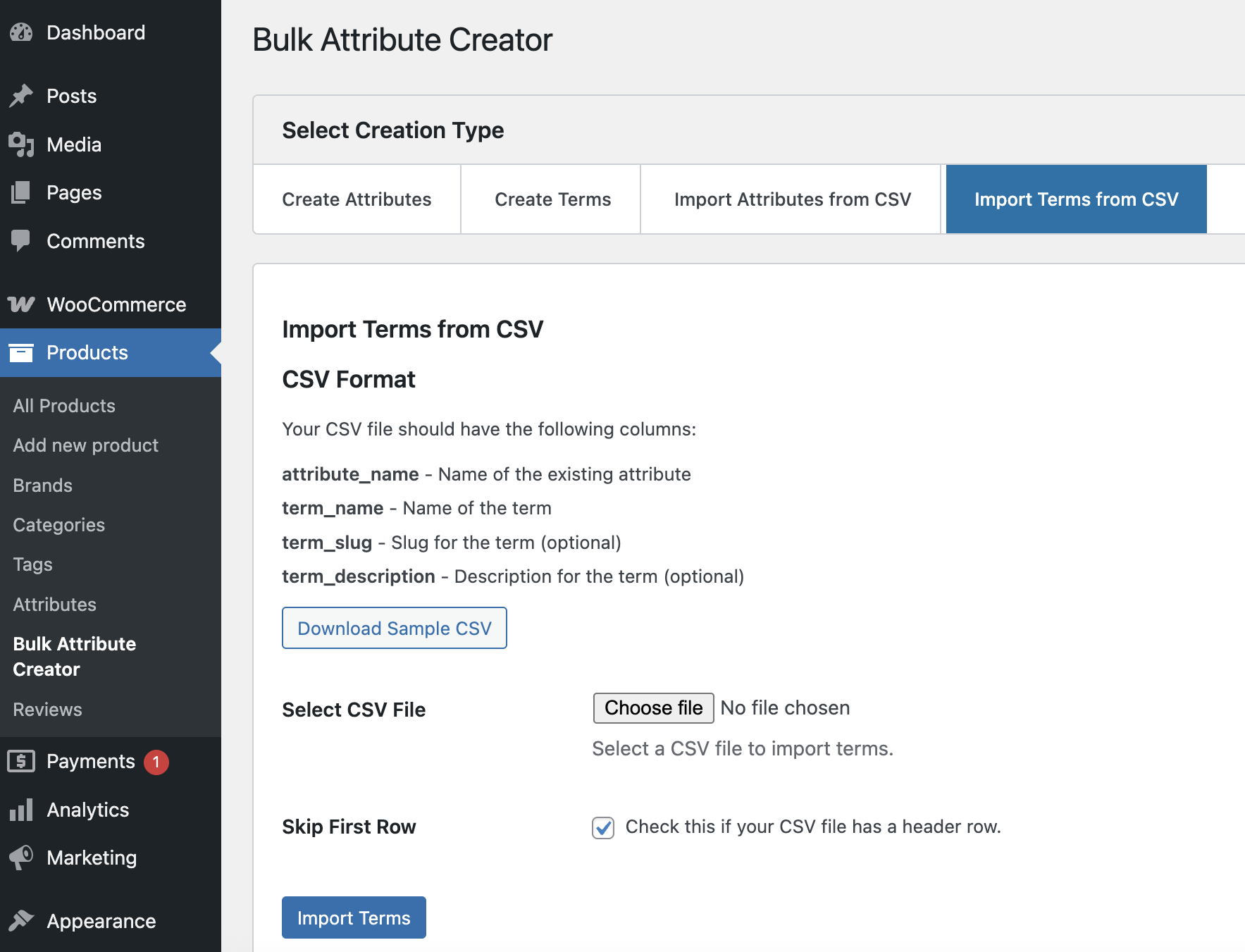Click the Posts pushpin icon
Viewport: 1245px width, 952px height.
21,96
